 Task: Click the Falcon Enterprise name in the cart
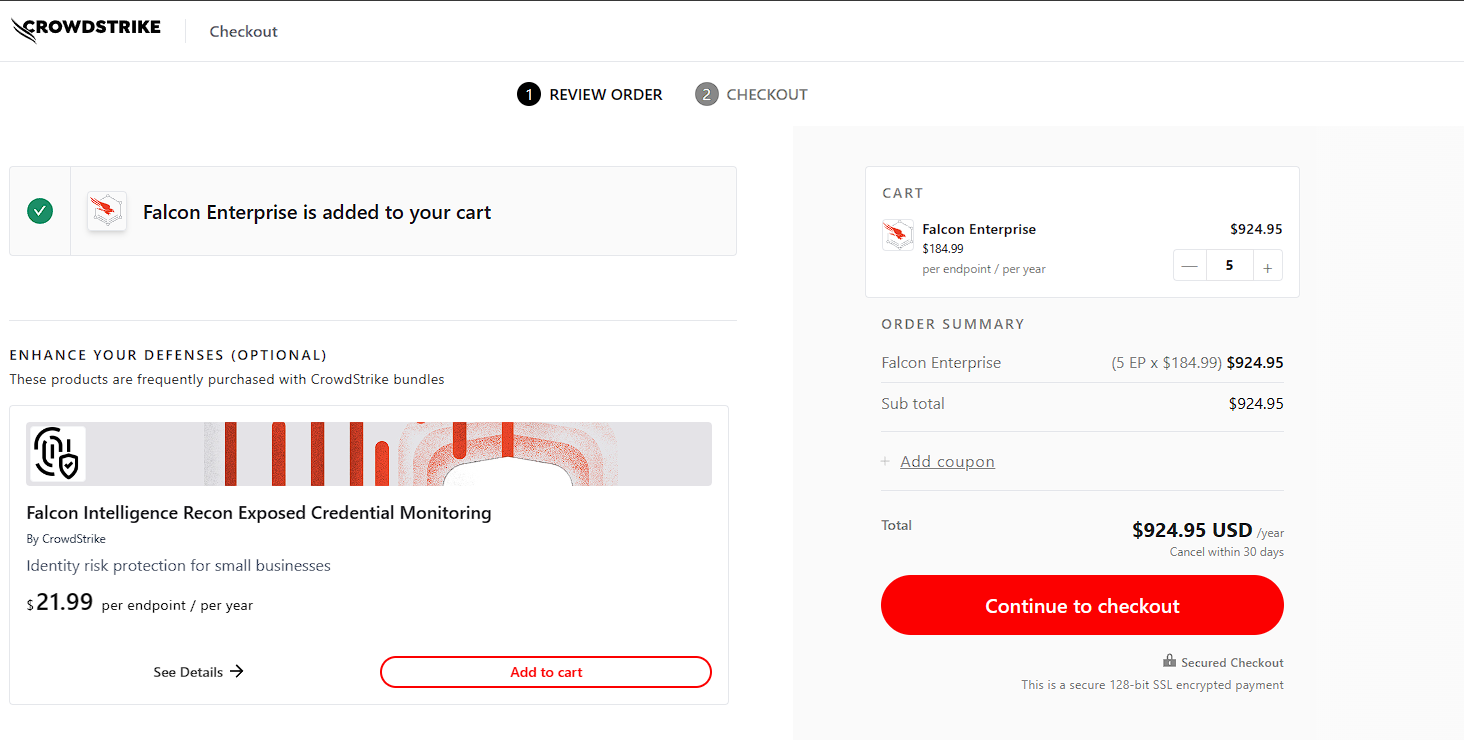979,229
